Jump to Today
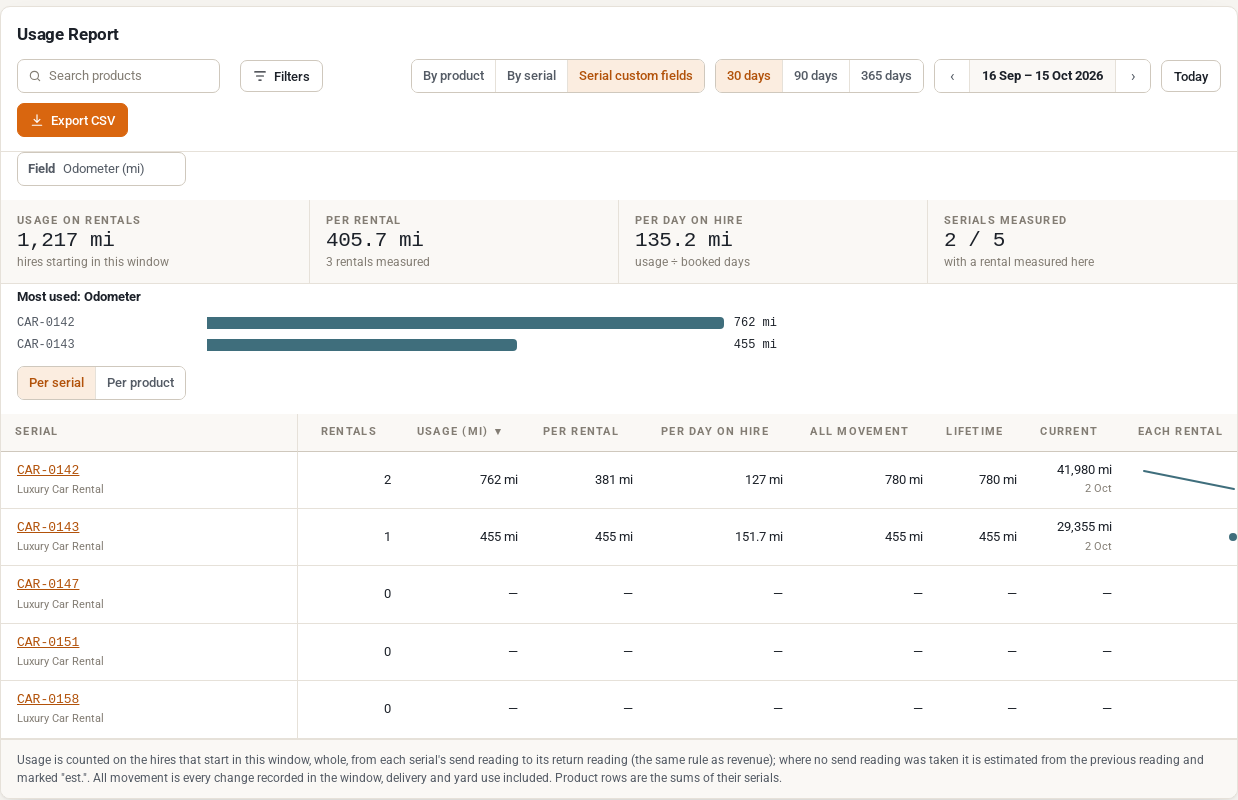Image resolution: width=1238 pixels, height=800 pixels. [x=1191, y=76]
